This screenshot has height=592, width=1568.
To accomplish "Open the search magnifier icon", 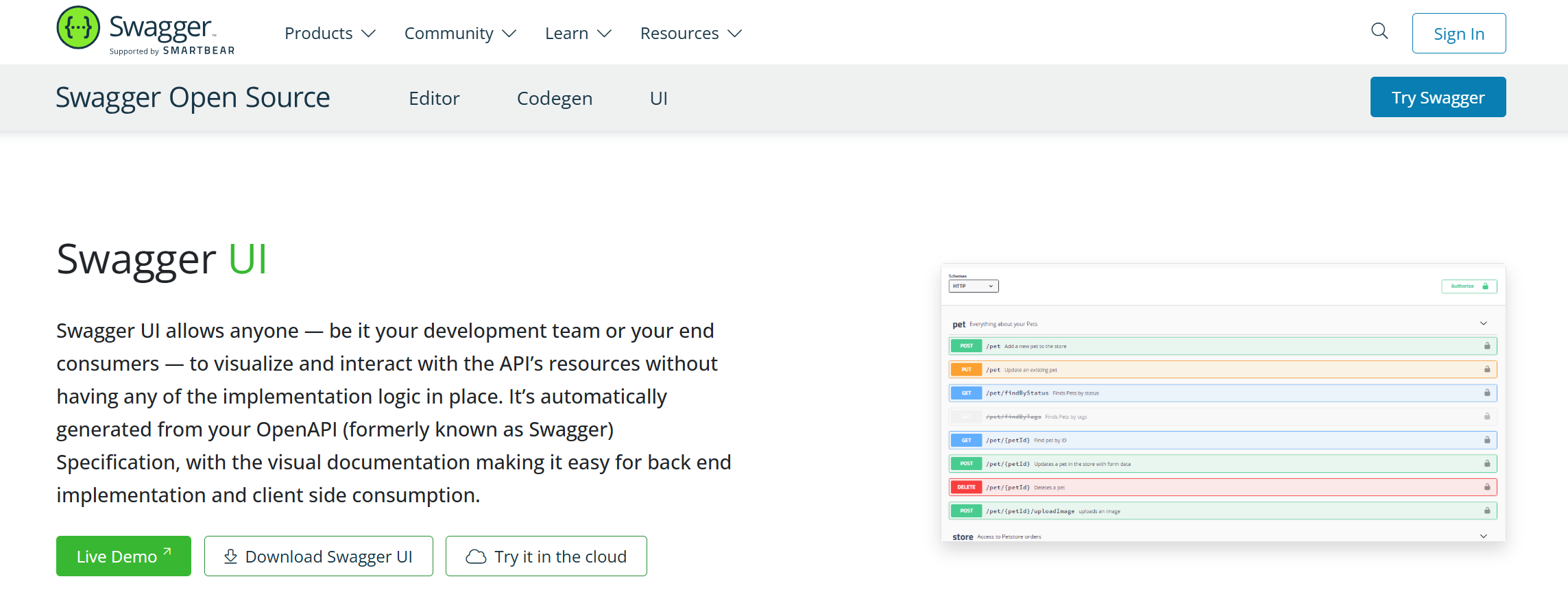I will [x=1379, y=31].
